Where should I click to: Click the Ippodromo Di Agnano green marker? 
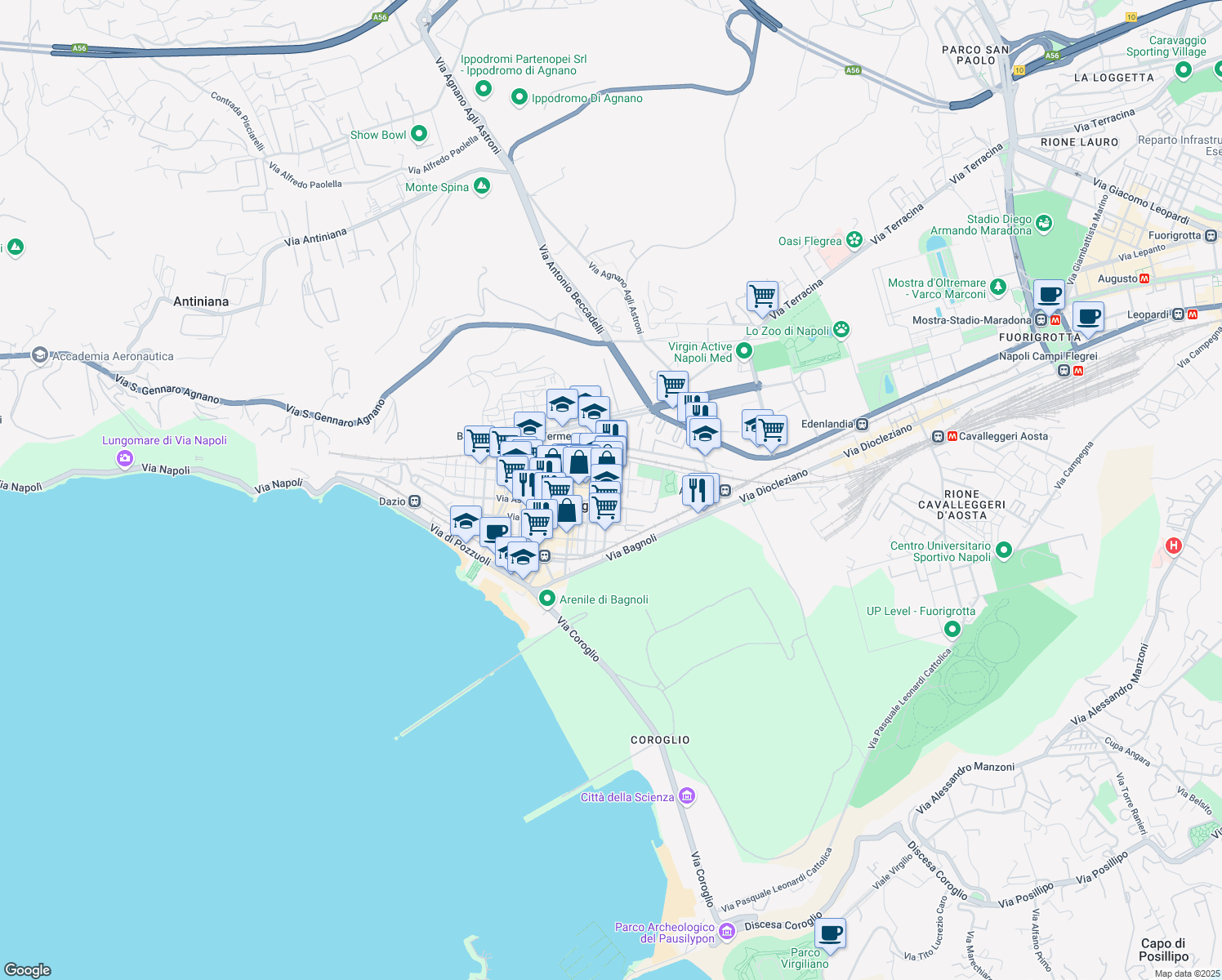point(519,98)
